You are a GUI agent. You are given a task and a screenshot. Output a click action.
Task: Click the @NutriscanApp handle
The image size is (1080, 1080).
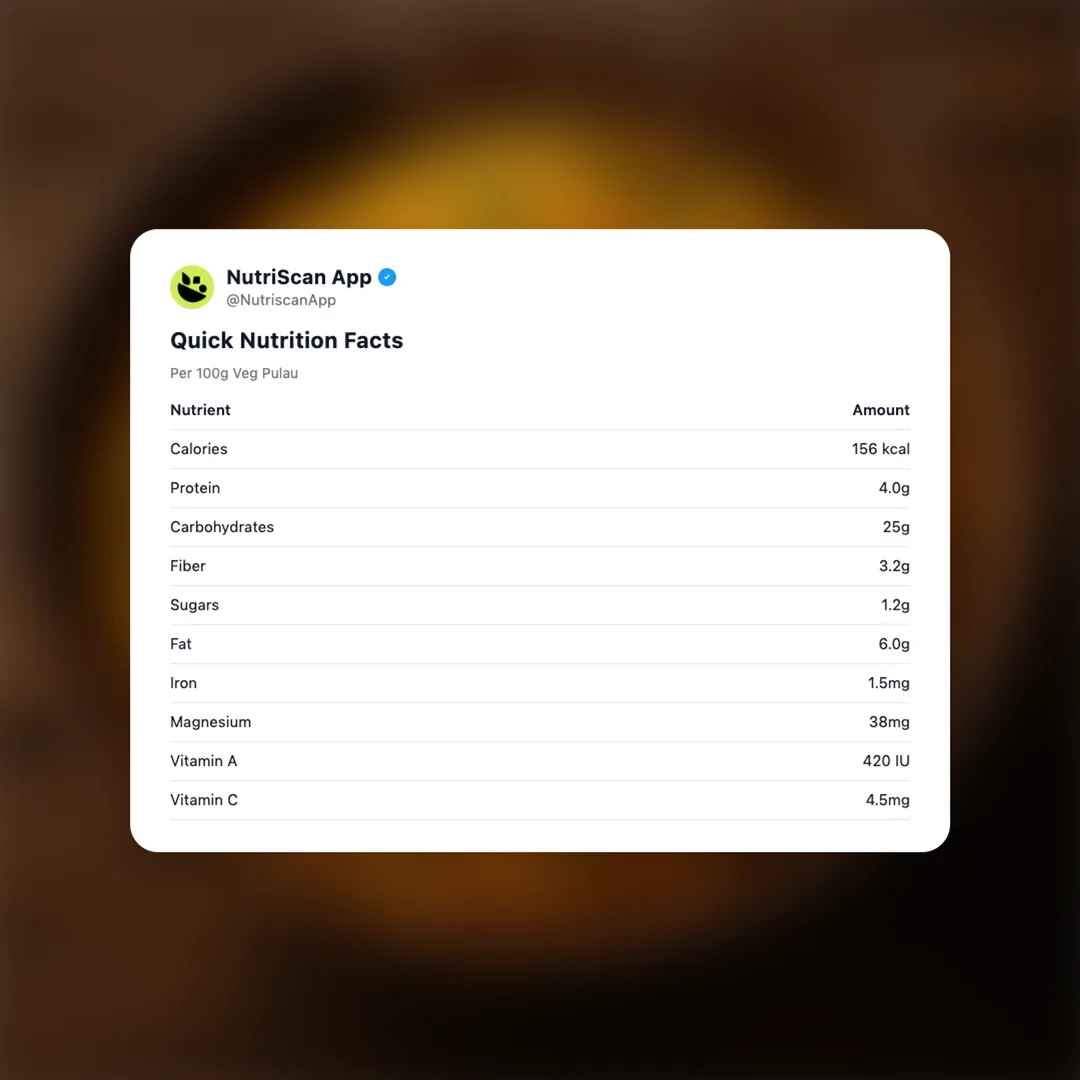click(281, 300)
